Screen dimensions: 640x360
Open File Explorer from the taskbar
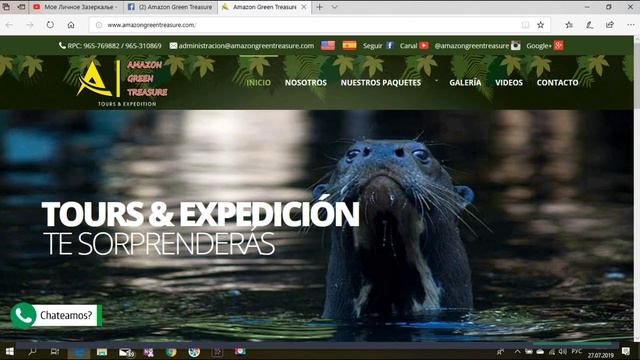(x=102, y=352)
